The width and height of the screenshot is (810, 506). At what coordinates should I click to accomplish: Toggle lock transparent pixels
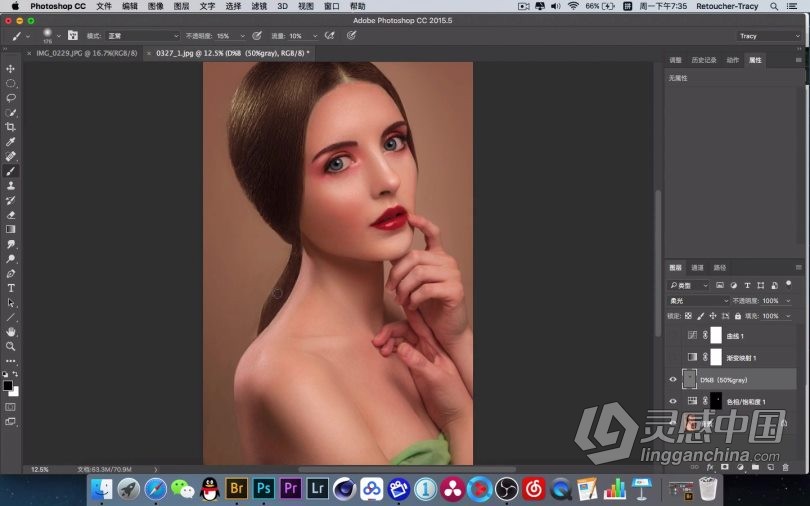[688, 316]
